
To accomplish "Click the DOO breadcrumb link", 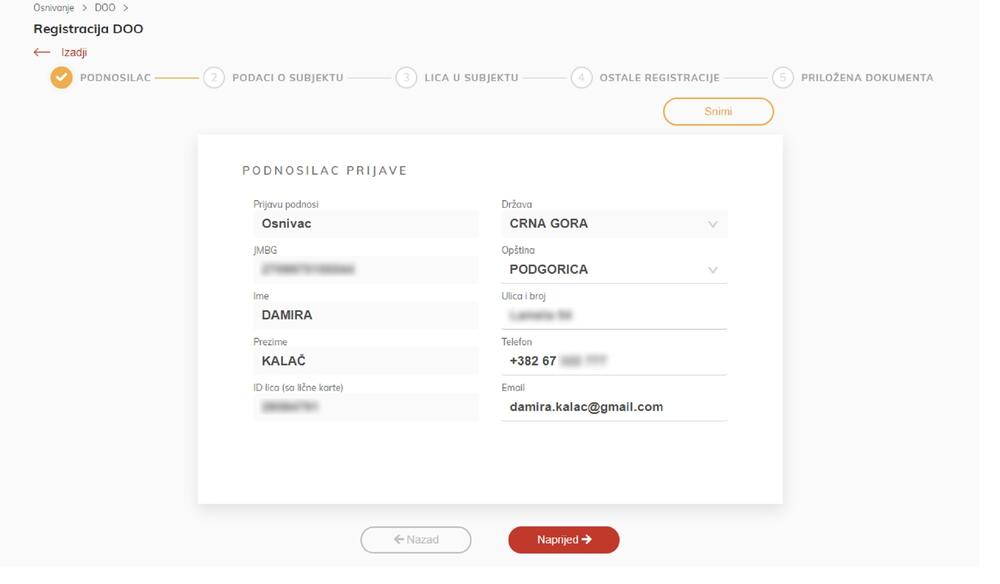I will 105,8.
